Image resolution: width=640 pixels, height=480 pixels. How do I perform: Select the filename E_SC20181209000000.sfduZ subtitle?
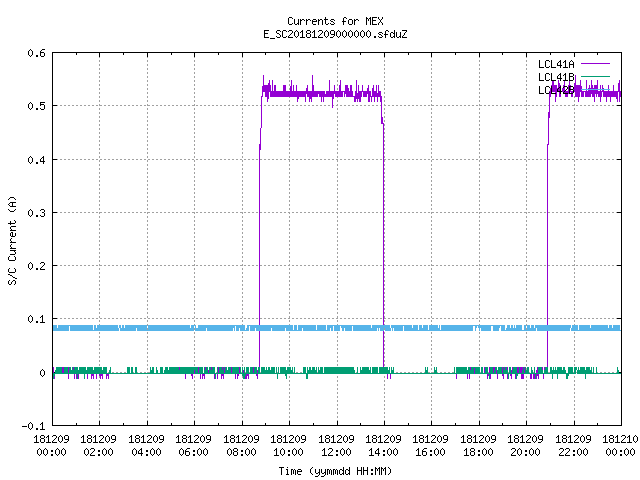[335, 34]
